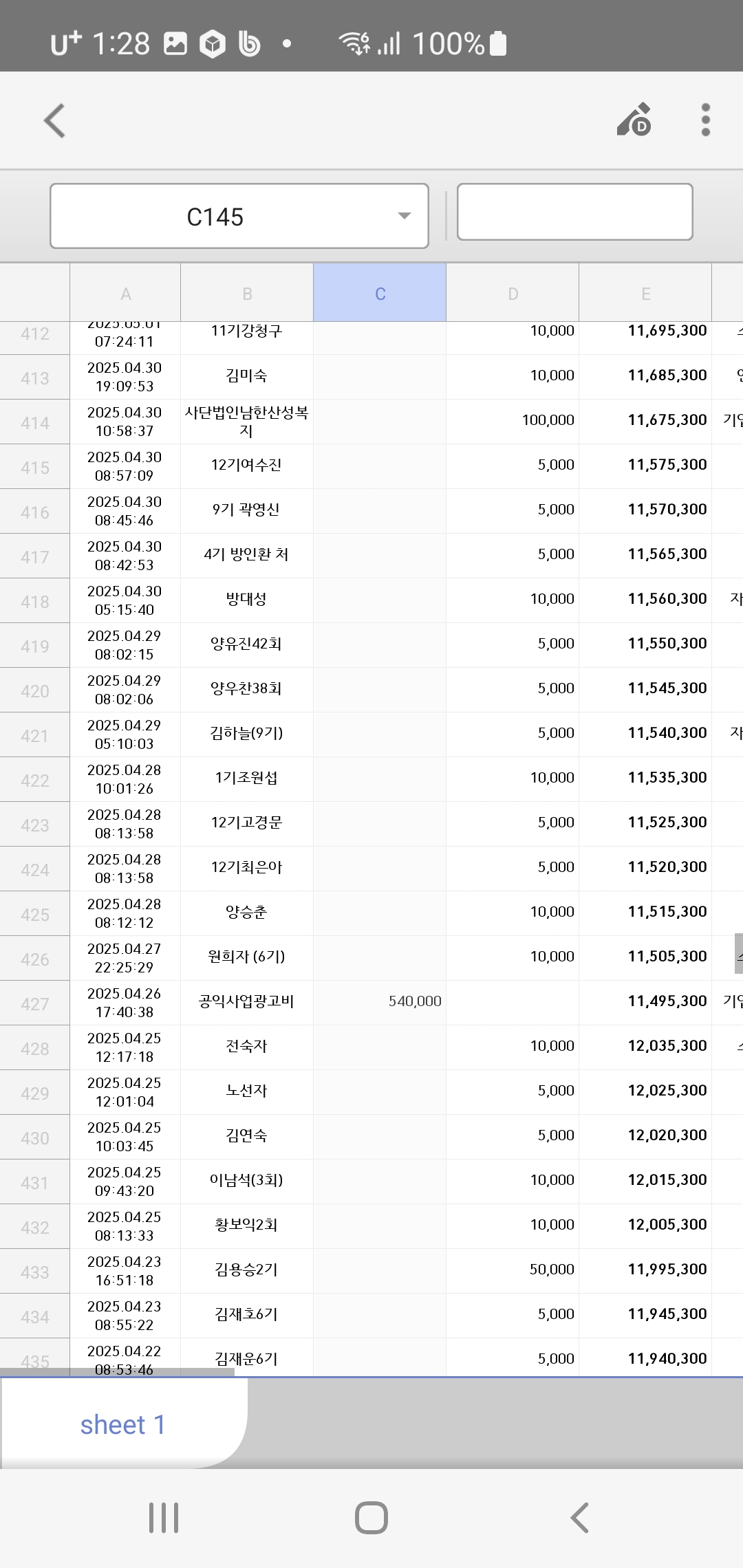This screenshot has height=1568, width=743.
Task: Select the 100,000 deposit cell
Action: 513,420
